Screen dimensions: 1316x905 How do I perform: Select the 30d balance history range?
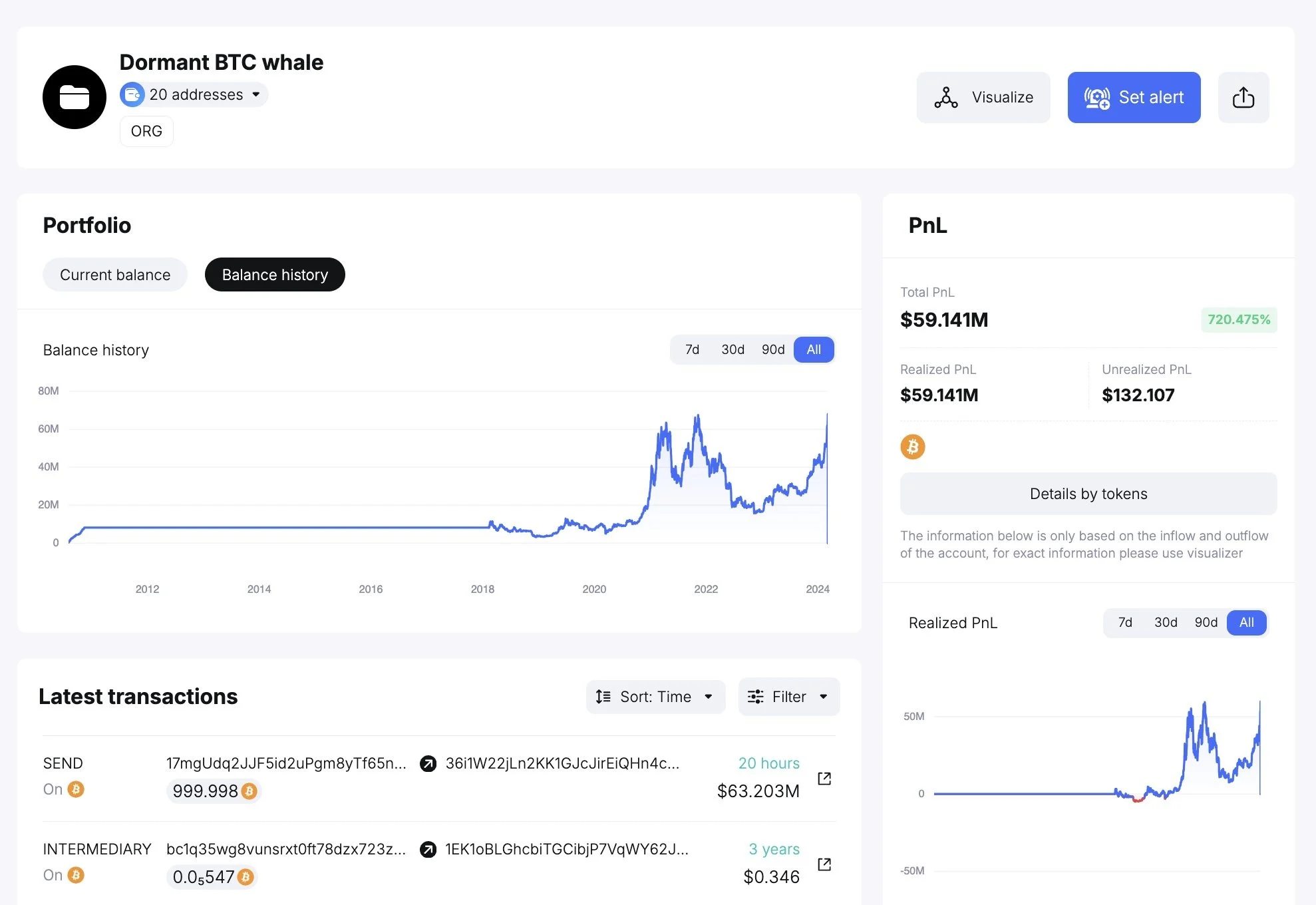(x=733, y=349)
